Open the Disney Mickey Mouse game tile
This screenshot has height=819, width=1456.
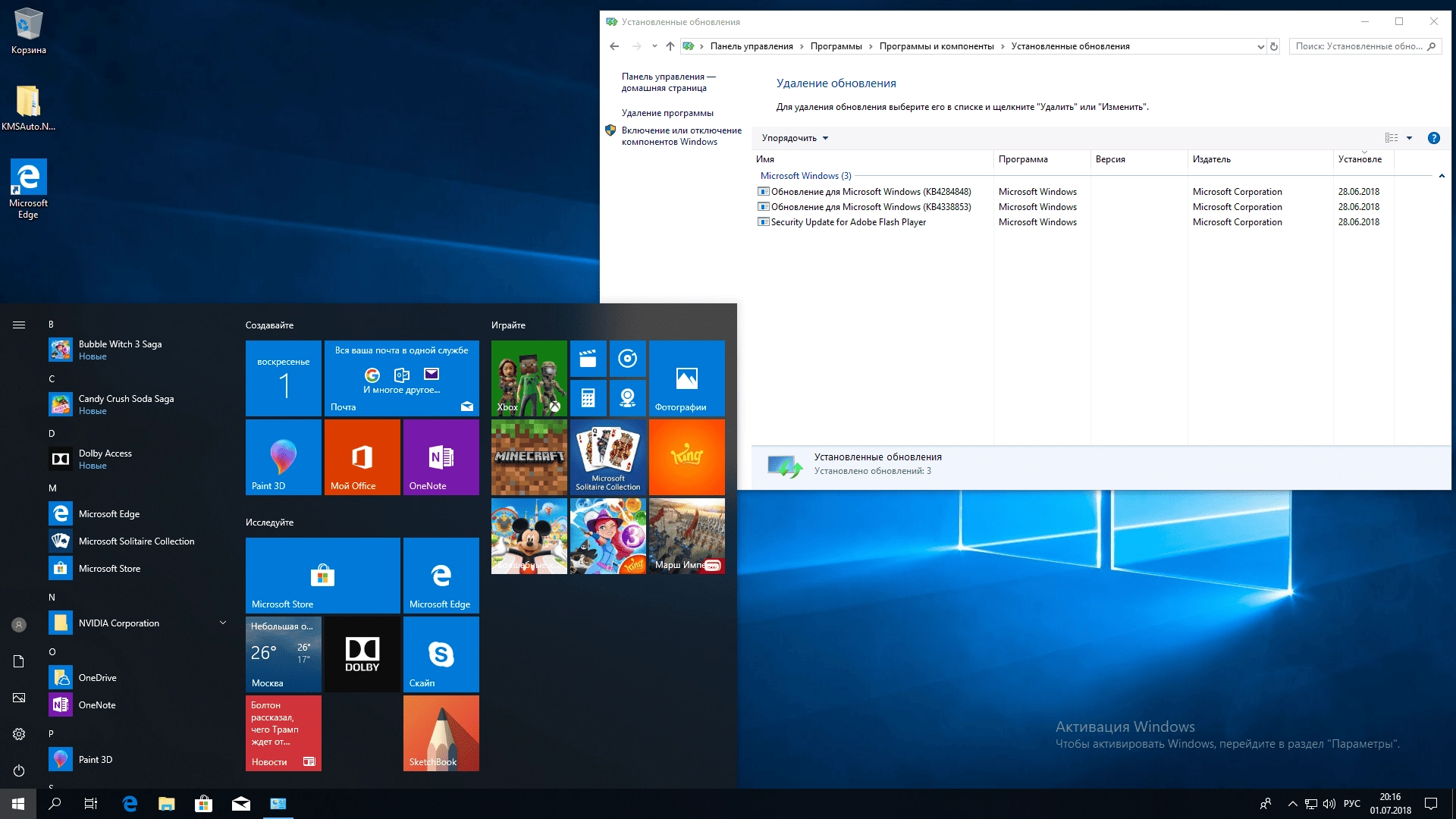(529, 536)
